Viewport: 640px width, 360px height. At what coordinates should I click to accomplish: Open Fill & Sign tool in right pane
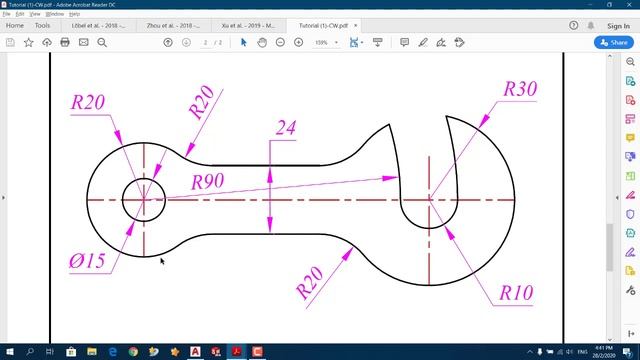coord(630,252)
